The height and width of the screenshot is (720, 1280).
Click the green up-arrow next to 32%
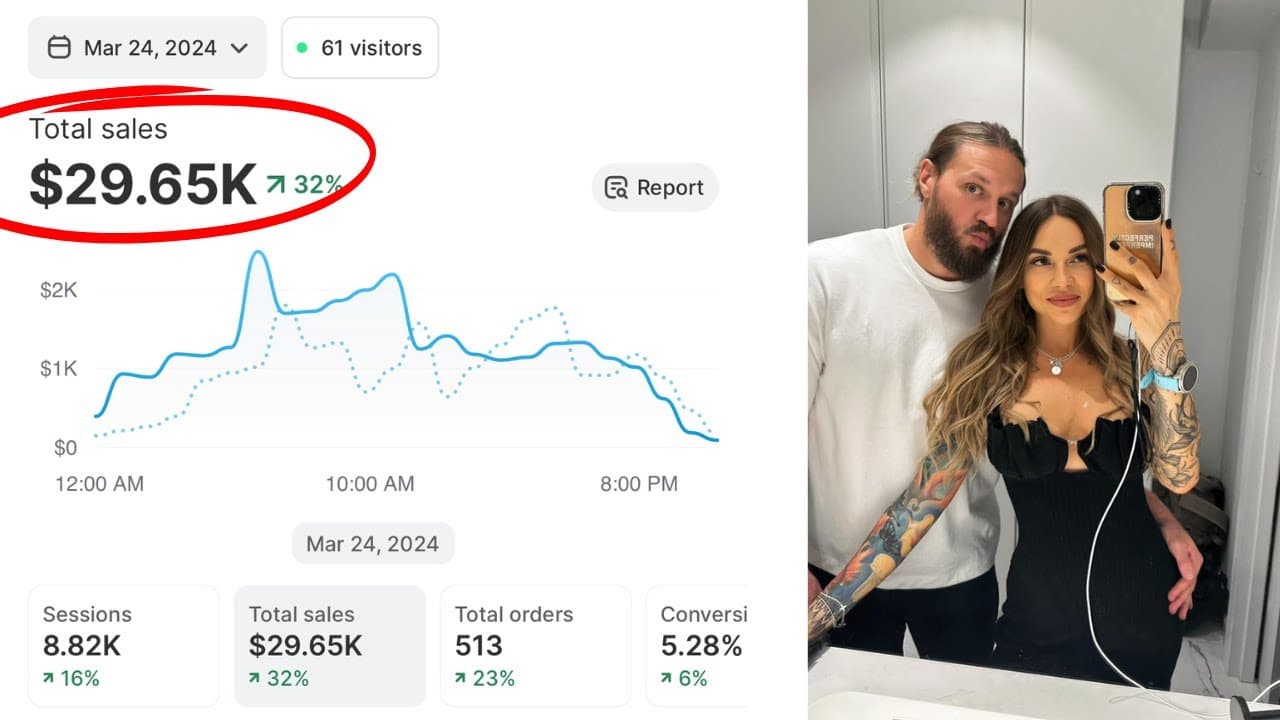coord(276,184)
